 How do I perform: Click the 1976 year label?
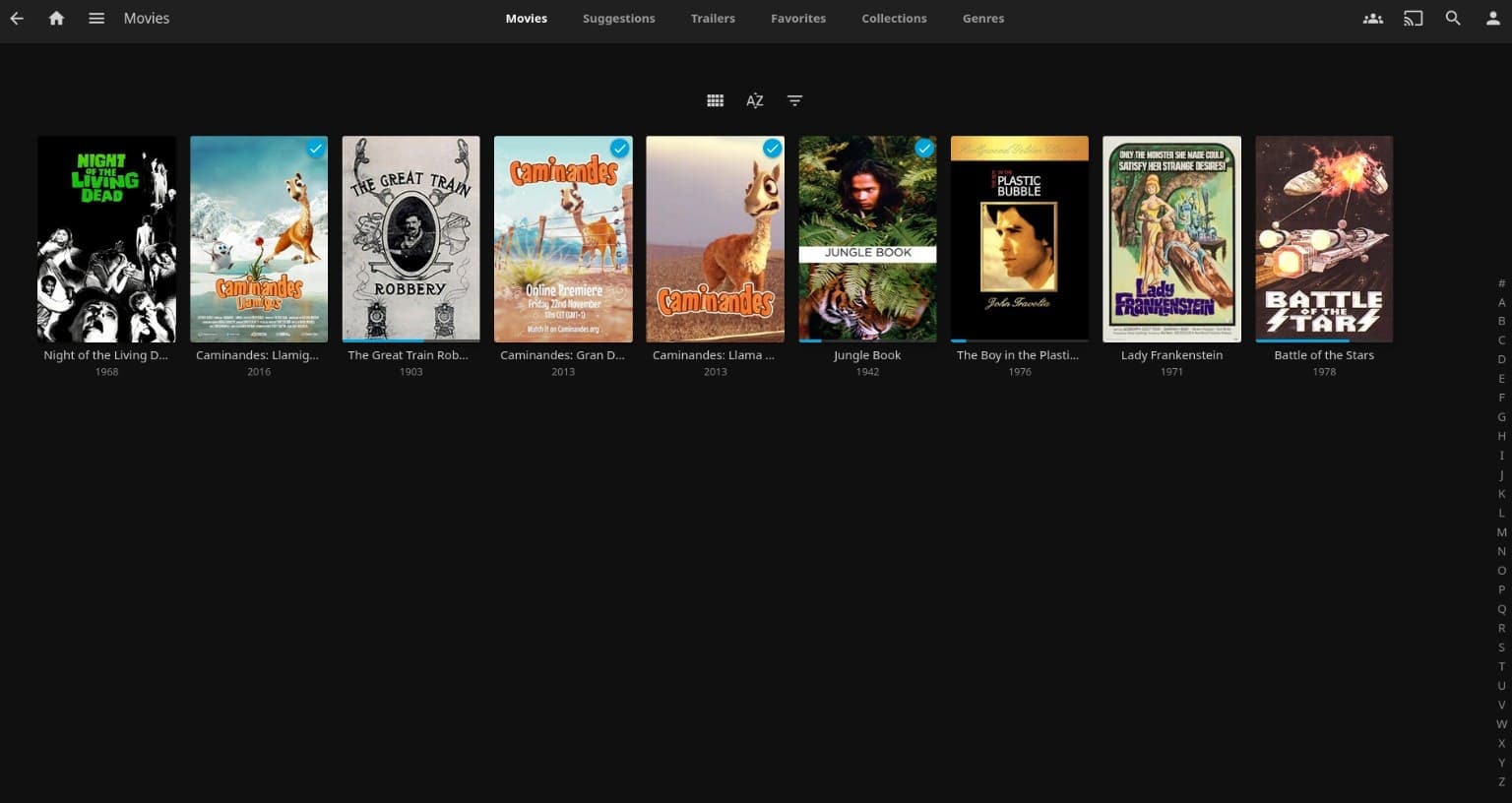pyautogui.click(x=1020, y=372)
